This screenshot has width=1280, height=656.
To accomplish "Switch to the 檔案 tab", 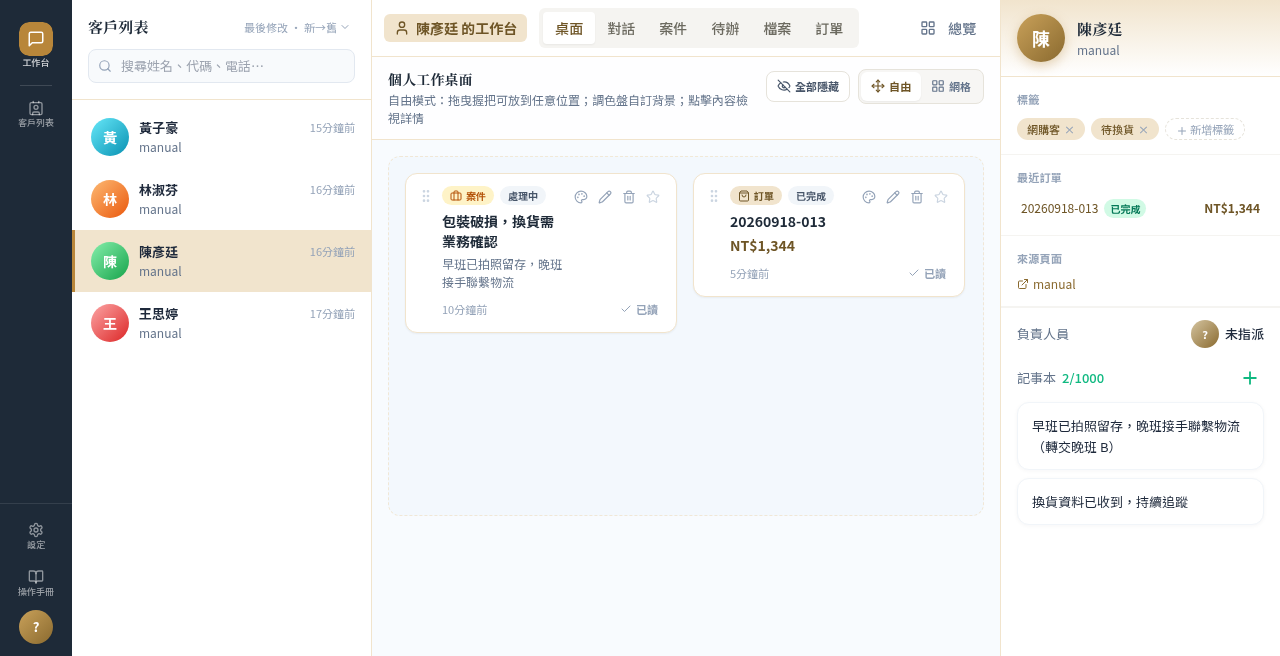I will coord(777,28).
